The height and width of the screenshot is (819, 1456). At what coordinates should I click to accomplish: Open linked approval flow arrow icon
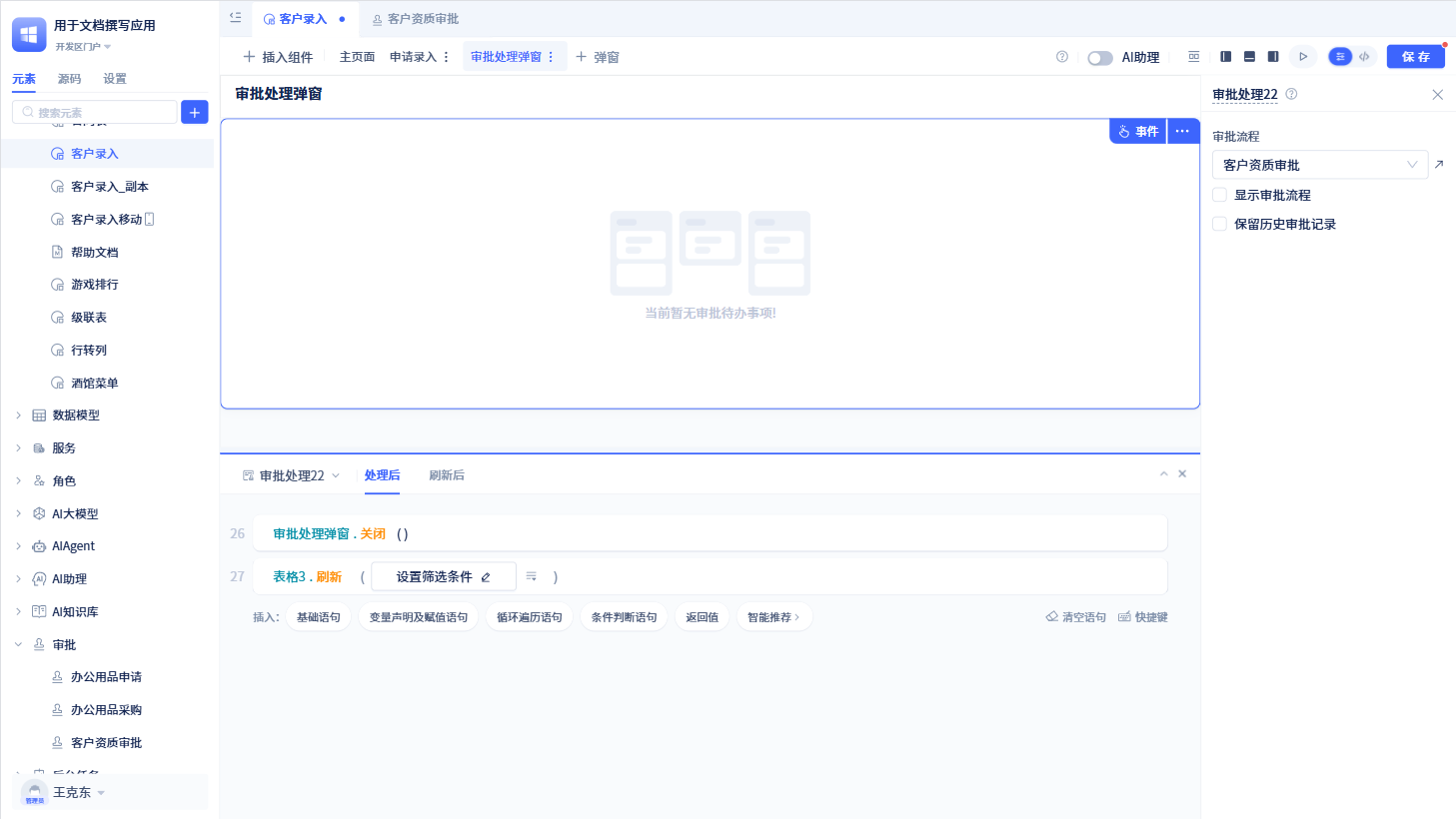click(1439, 165)
